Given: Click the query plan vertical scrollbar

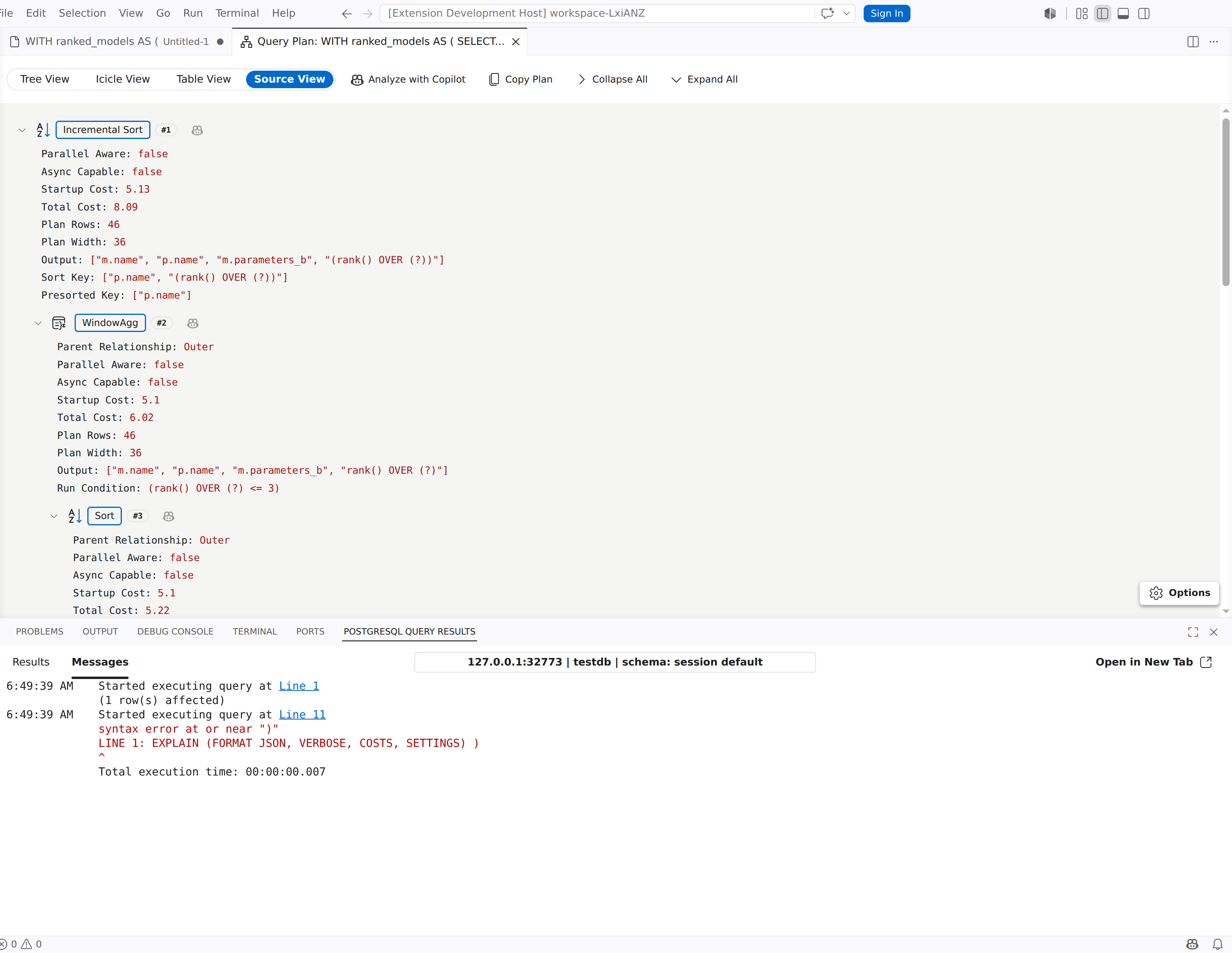Looking at the screenshot, I should (1226, 202).
